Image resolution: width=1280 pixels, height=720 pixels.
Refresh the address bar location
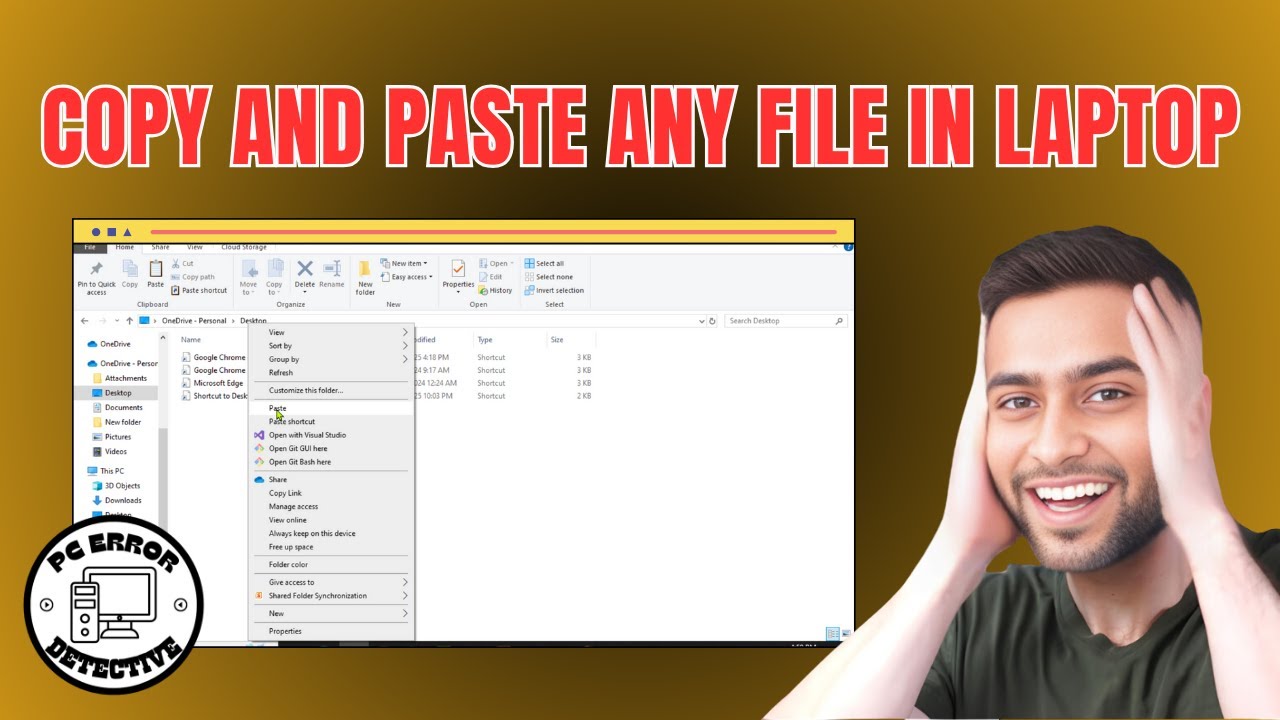click(712, 321)
